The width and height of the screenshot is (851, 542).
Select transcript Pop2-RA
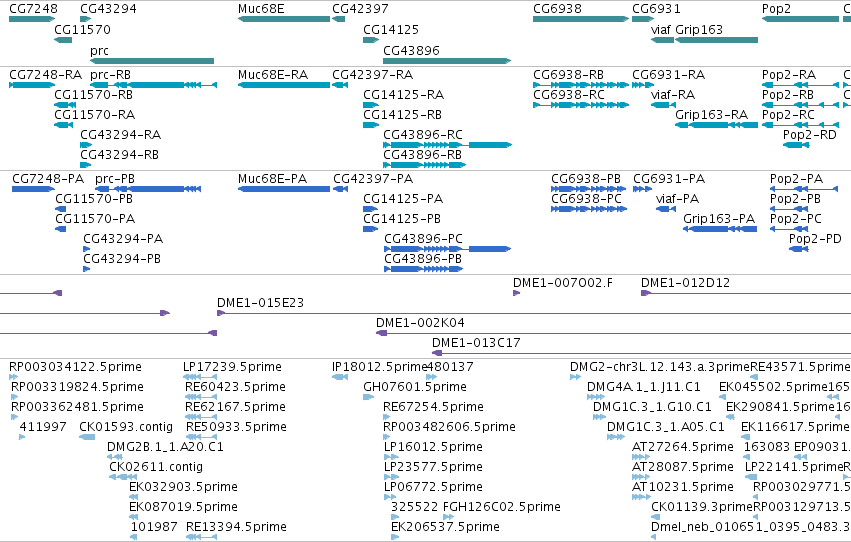point(801,85)
